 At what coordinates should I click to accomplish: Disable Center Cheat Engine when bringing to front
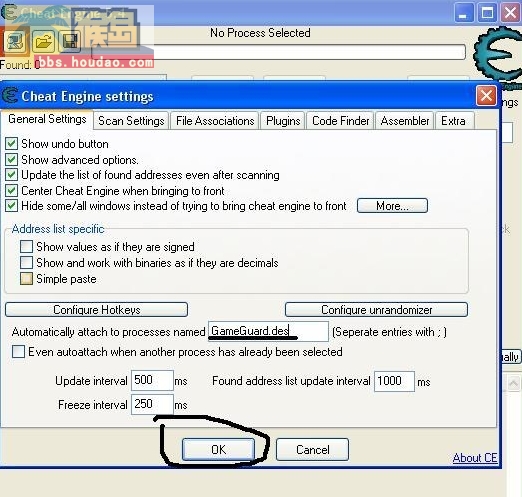pos(11,191)
